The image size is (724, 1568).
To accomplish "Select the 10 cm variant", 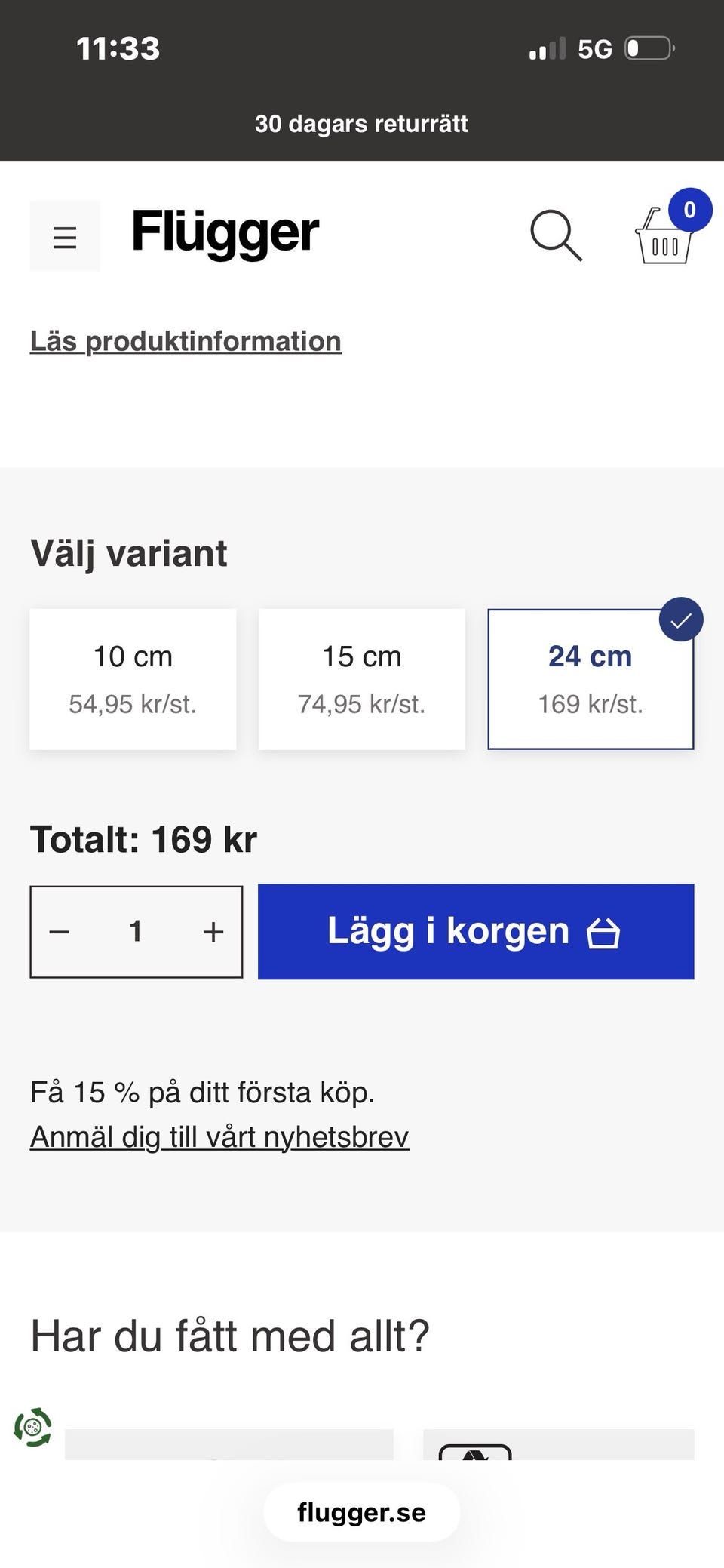I will click(133, 678).
